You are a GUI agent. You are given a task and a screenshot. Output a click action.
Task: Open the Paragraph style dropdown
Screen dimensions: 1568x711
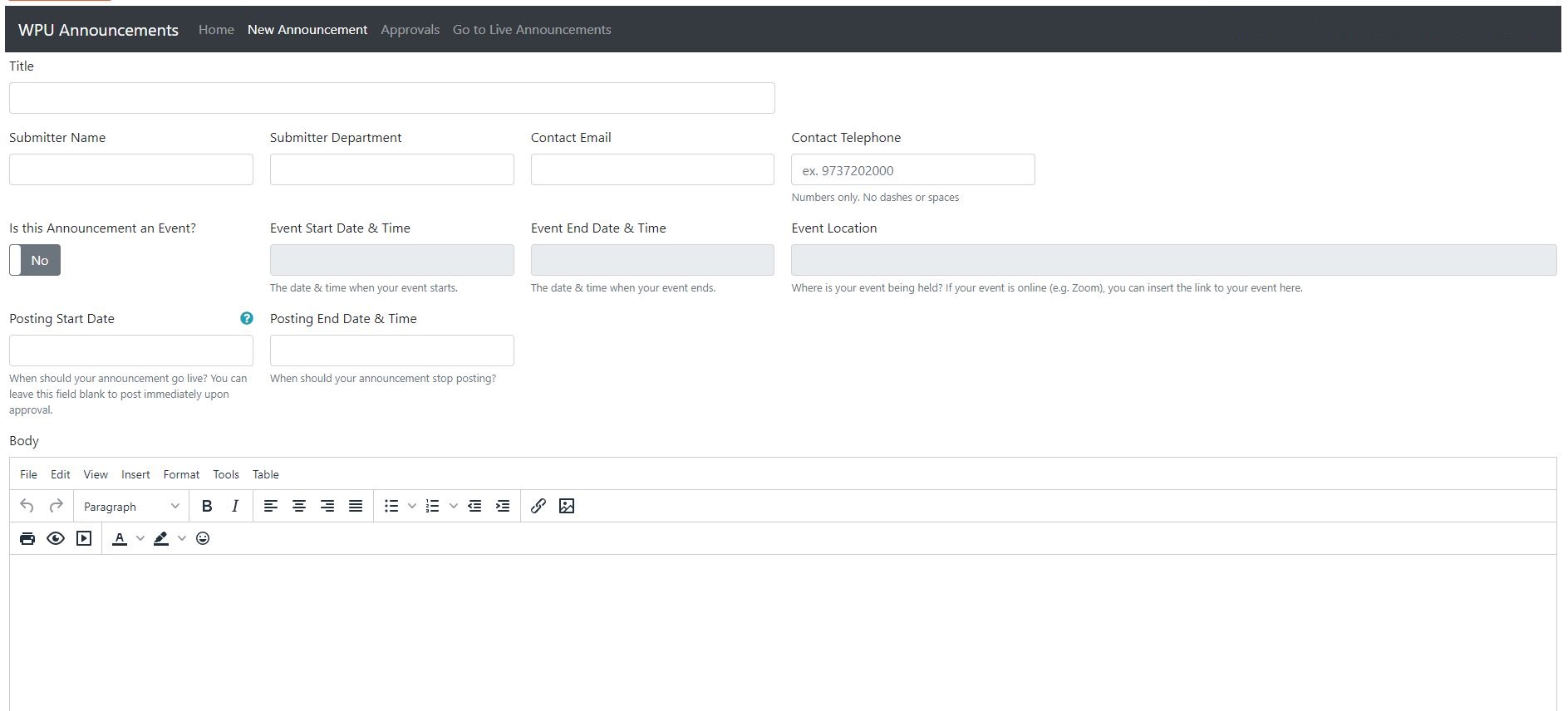coord(131,506)
